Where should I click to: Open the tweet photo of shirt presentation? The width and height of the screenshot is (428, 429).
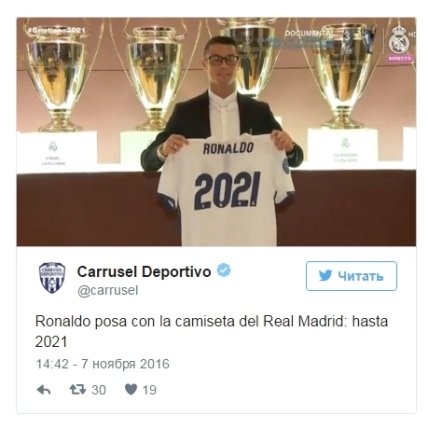[x=216, y=132]
